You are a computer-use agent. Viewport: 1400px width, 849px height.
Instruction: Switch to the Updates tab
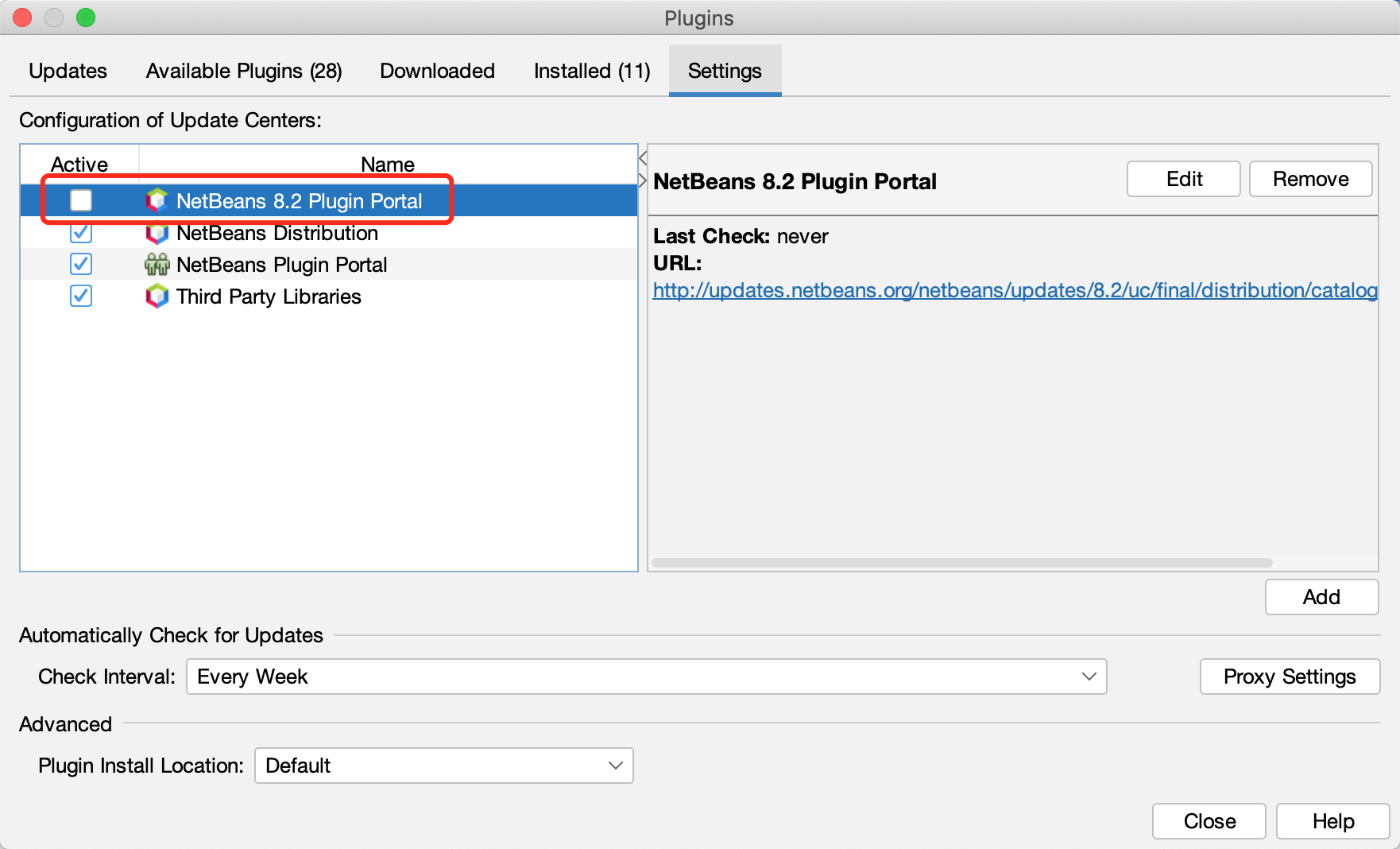68,71
